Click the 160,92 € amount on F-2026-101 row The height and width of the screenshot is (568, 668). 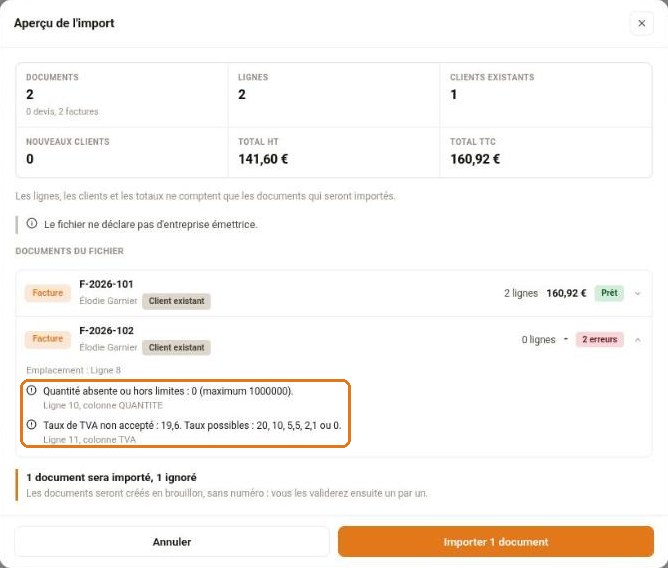[x=566, y=293]
